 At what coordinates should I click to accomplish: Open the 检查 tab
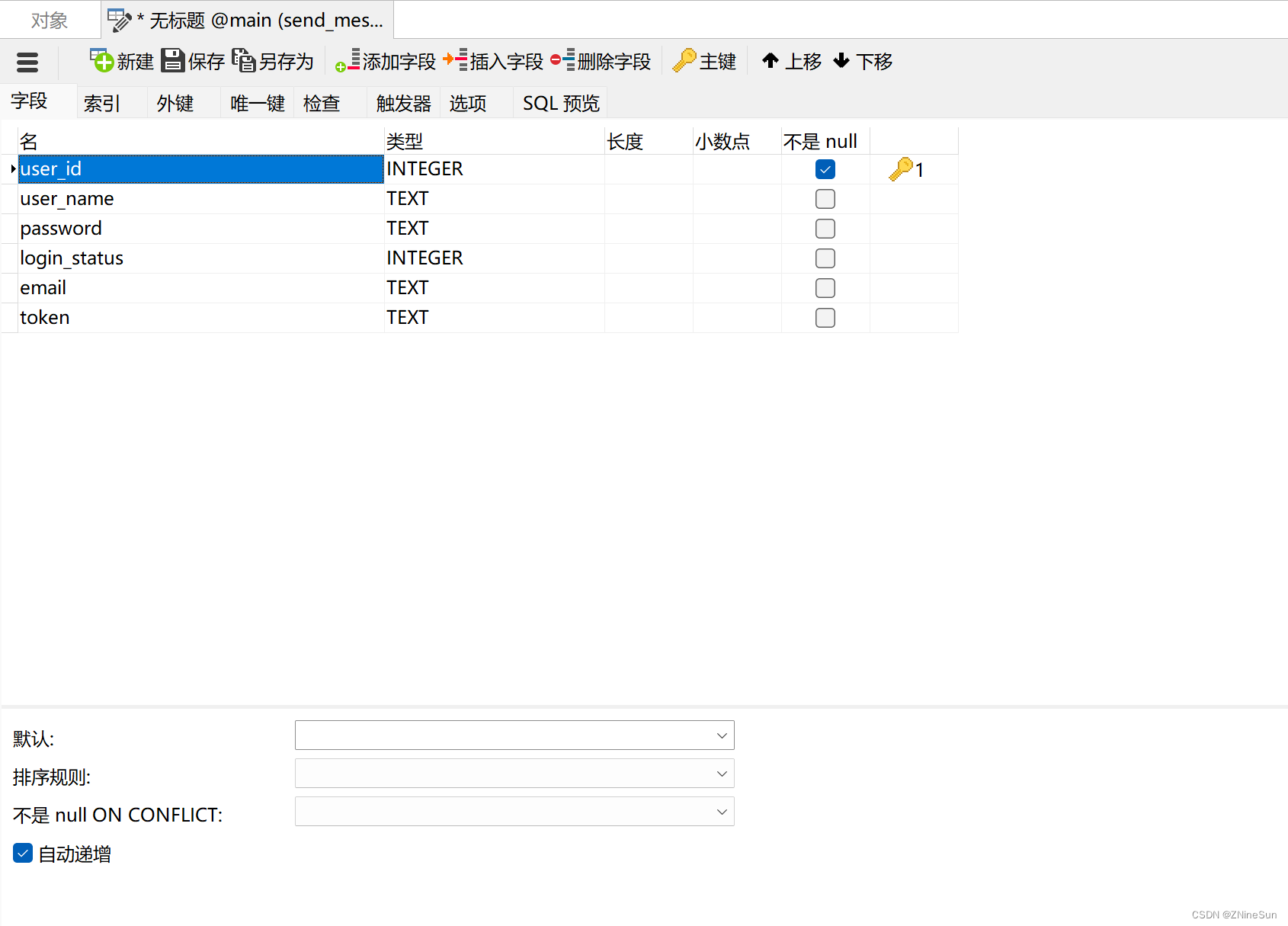click(x=331, y=103)
